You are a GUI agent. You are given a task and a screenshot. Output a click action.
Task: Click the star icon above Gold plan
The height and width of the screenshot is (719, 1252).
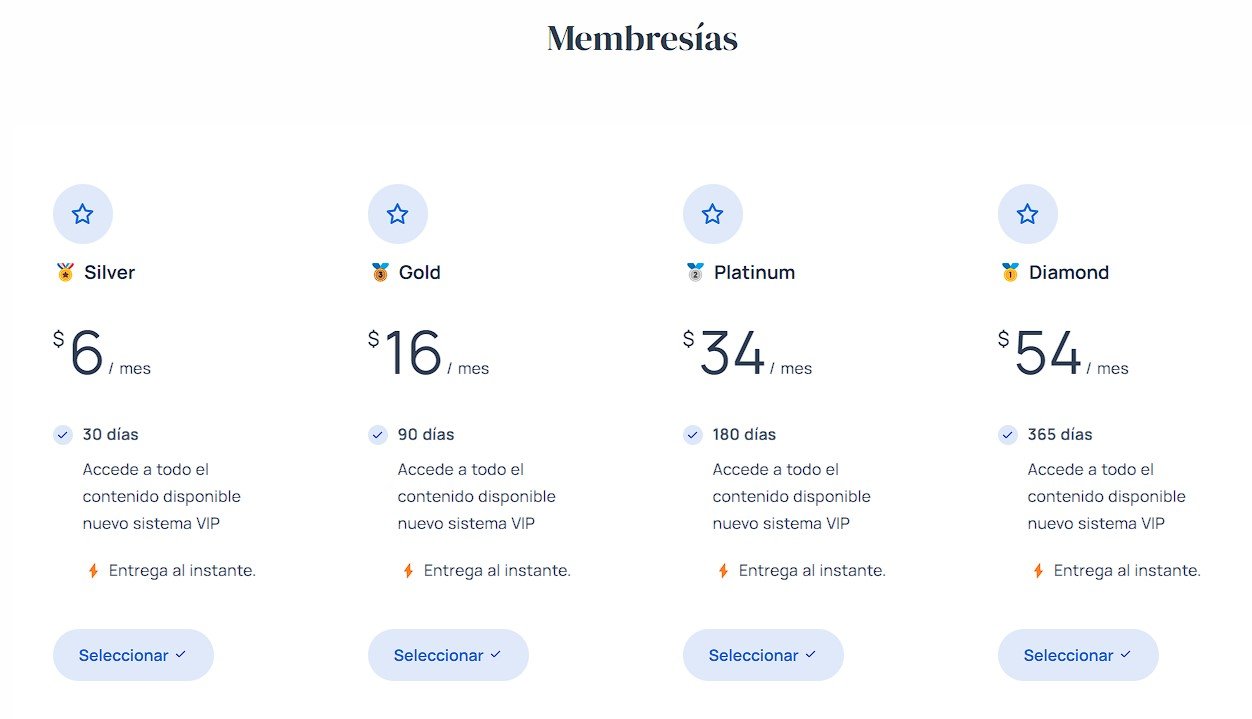point(398,214)
